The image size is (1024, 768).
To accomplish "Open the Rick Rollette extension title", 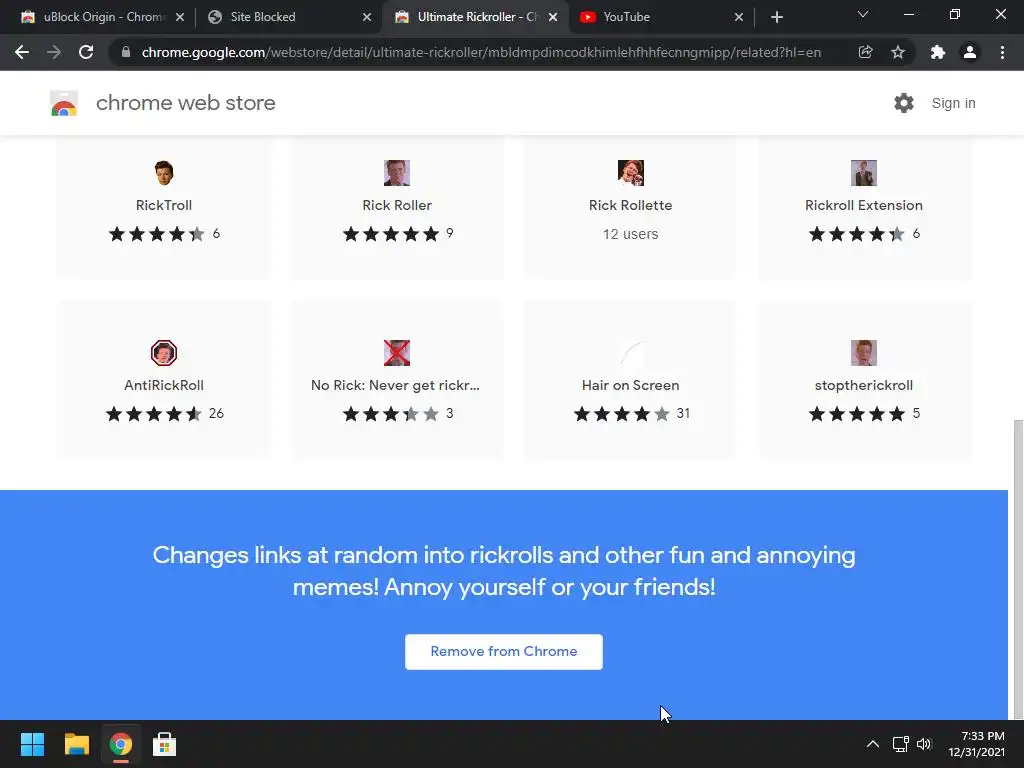I will click(631, 205).
